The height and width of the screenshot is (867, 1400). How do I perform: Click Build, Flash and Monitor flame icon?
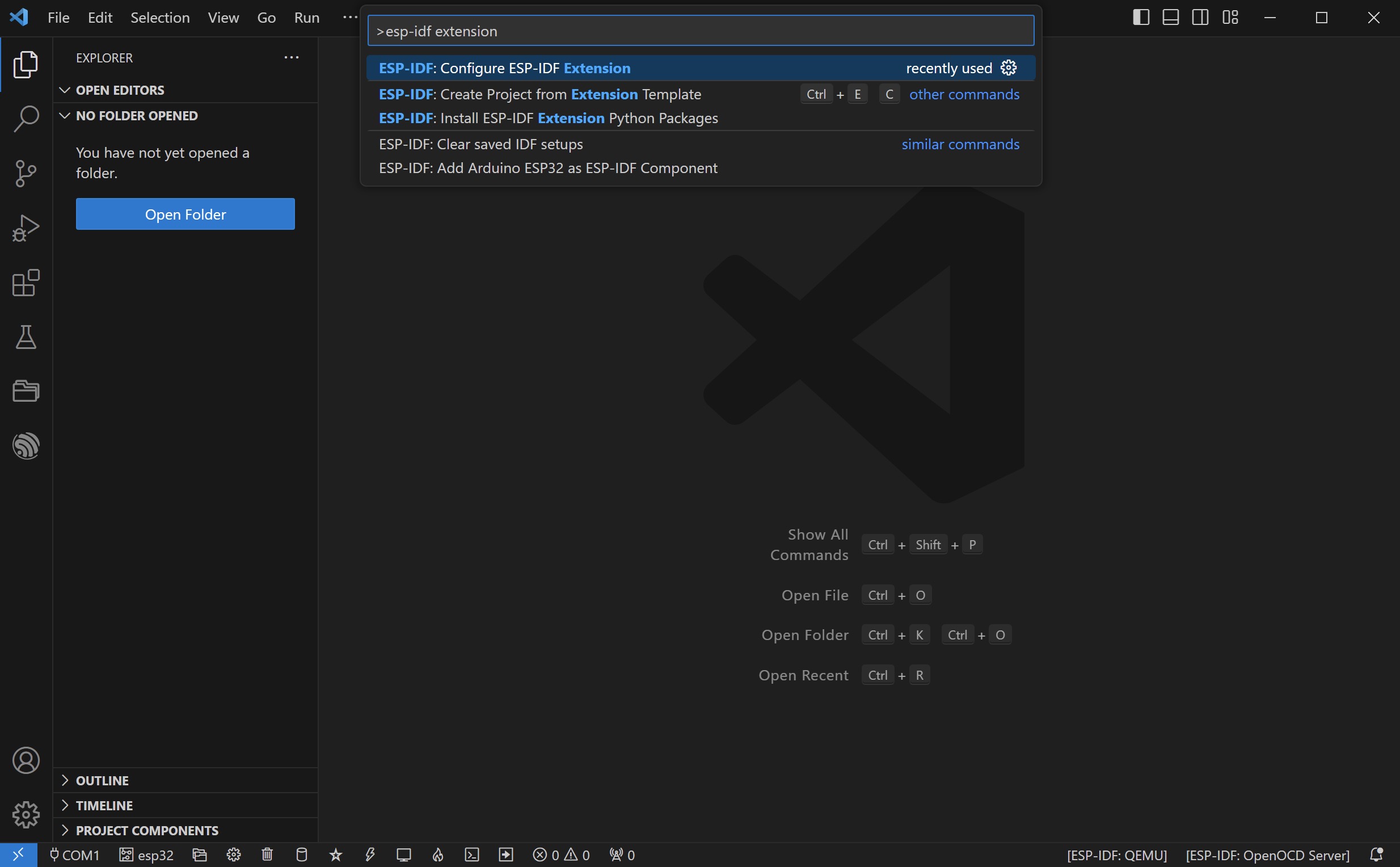coord(438,855)
